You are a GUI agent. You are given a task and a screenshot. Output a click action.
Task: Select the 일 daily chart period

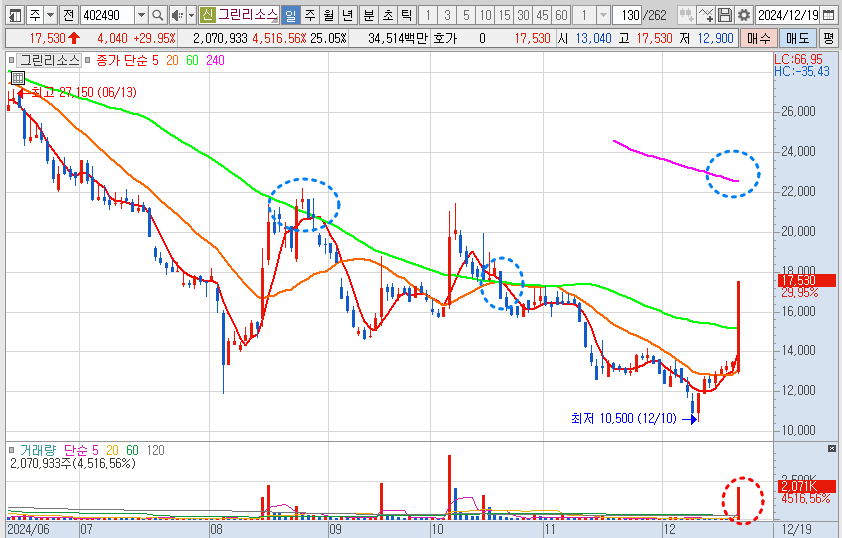point(291,15)
